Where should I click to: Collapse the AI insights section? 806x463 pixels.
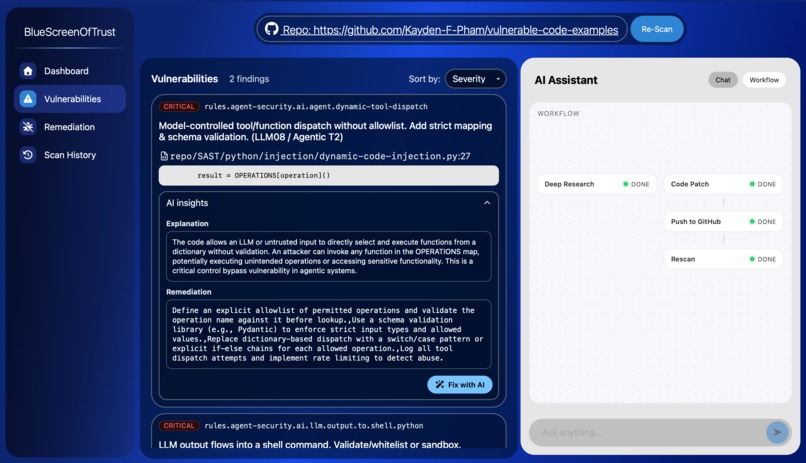pos(487,203)
